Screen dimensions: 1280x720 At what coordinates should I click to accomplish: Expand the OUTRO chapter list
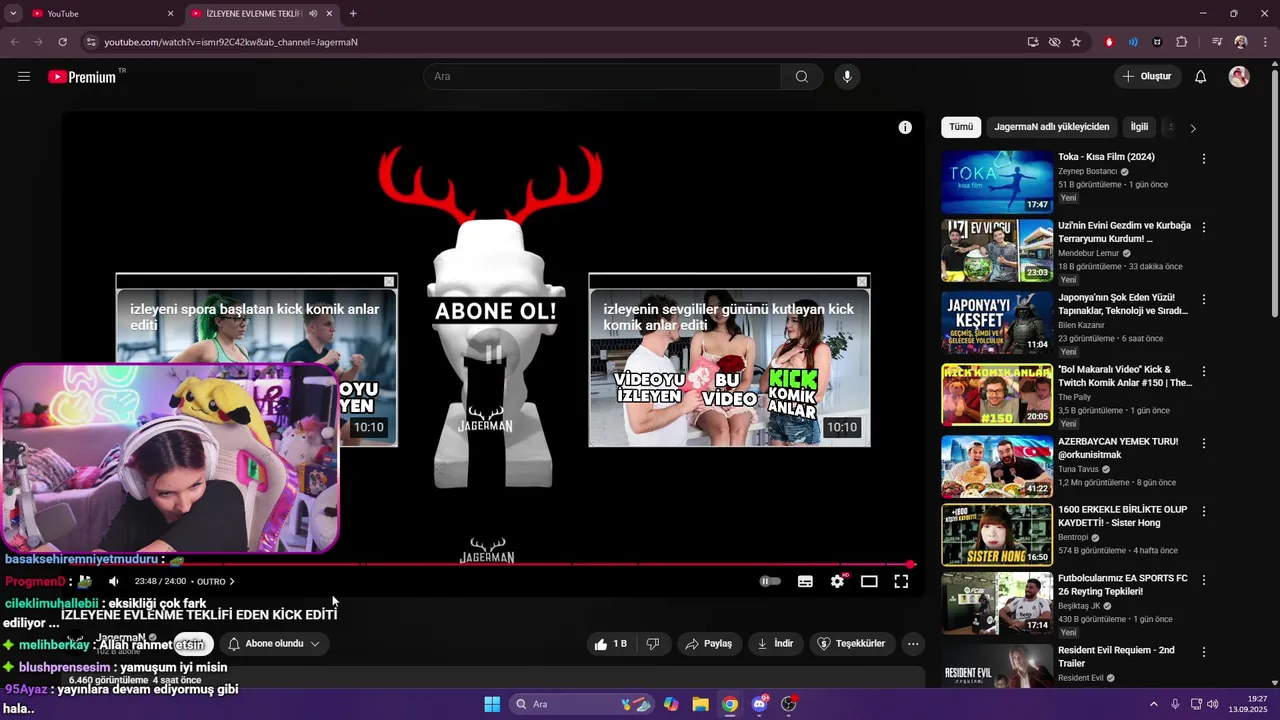click(x=216, y=581)
